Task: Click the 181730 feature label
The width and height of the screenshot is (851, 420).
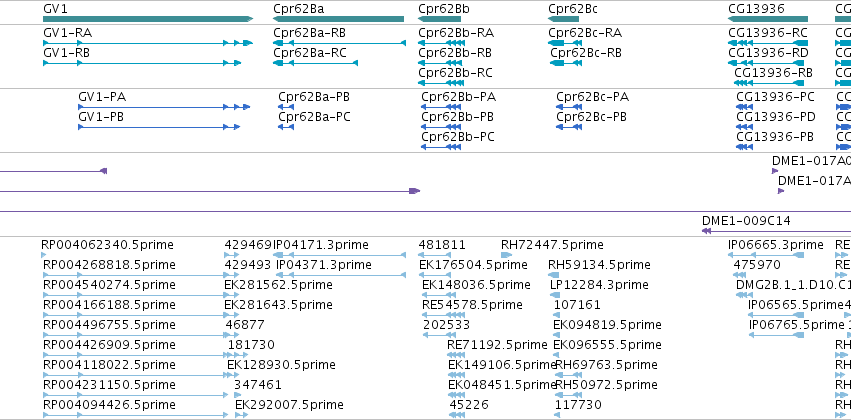Action: [251, 345]
